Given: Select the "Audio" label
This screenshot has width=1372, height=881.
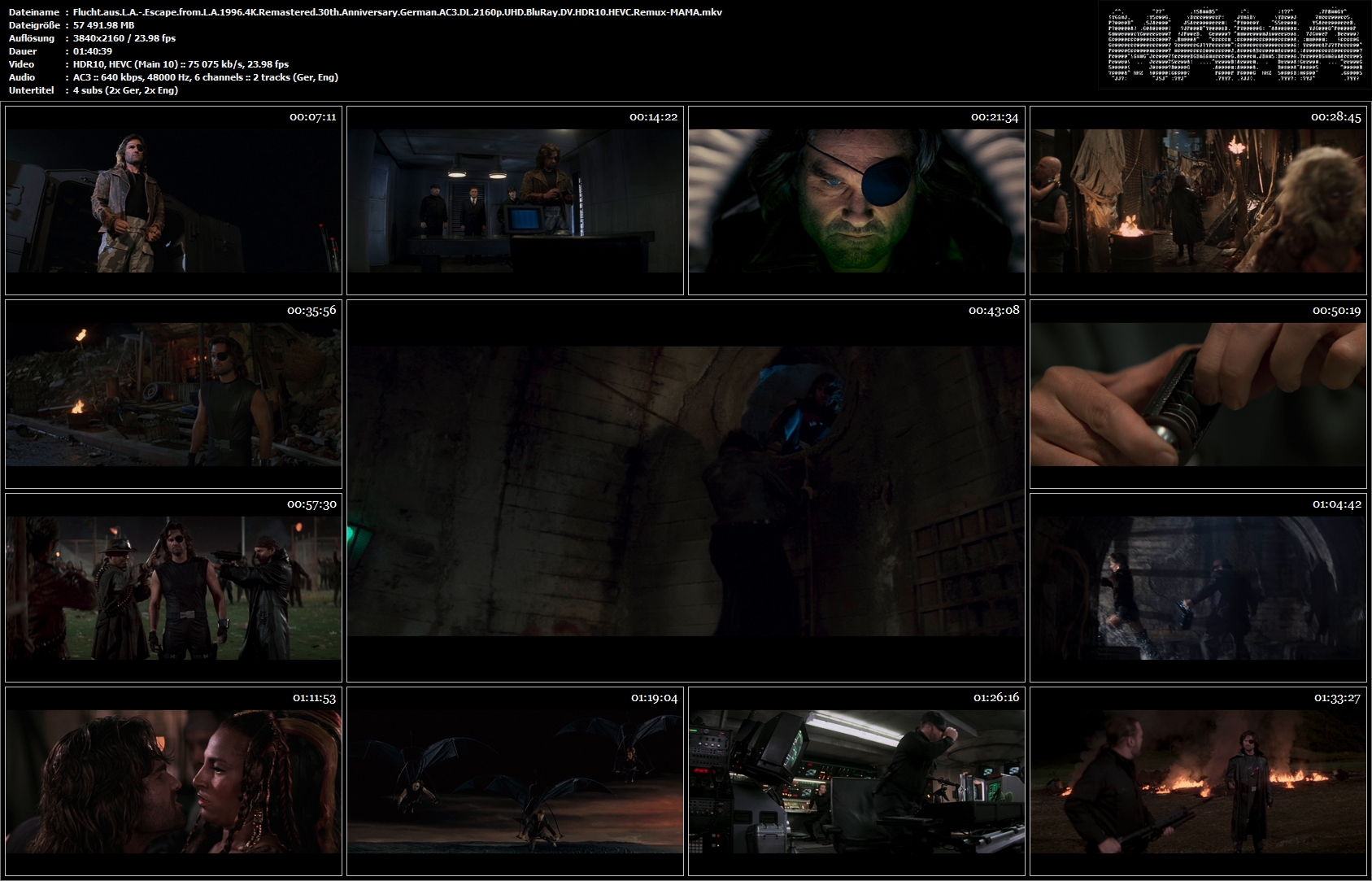Looking at the screenshot, I should 22,77.
